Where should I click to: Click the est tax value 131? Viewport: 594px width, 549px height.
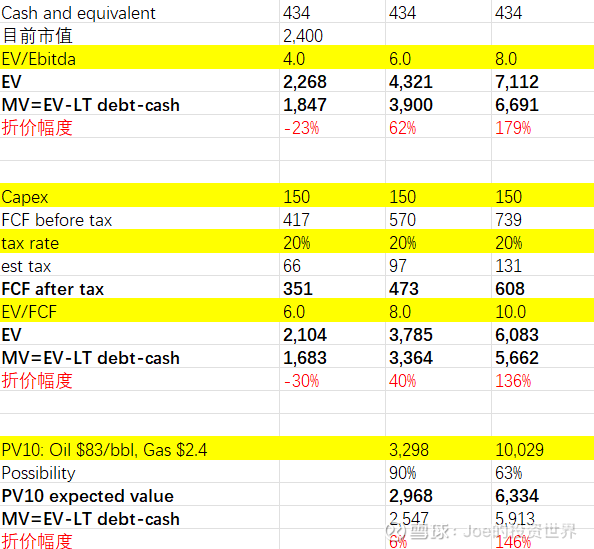click(x=542, y=266)
